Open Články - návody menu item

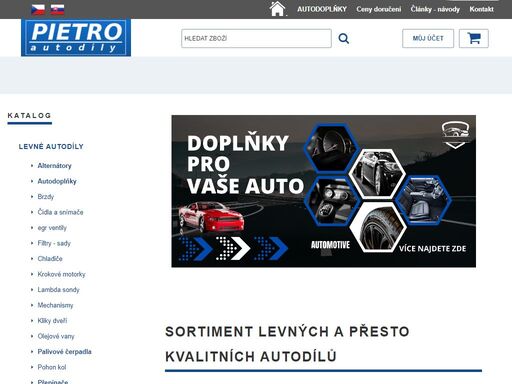435,9
